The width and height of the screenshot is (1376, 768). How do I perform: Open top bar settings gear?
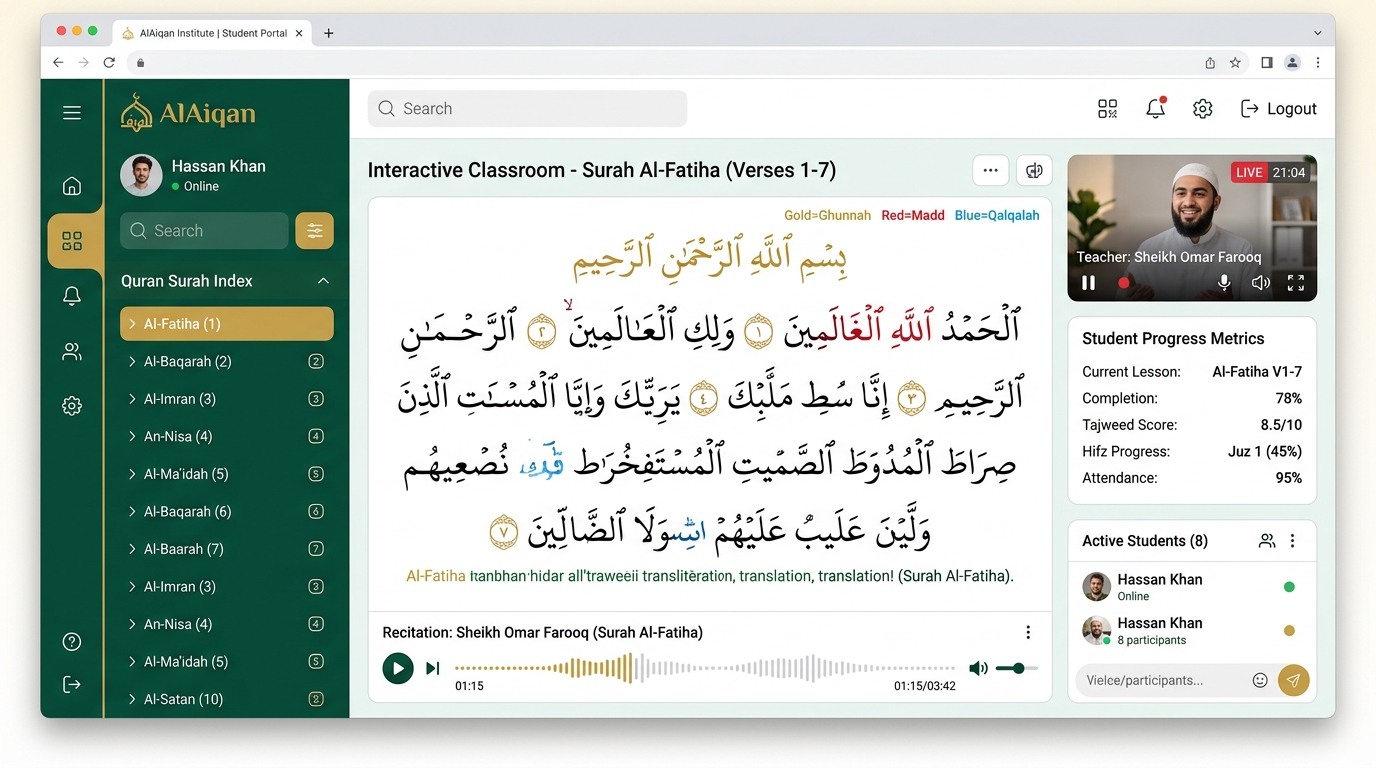point(1203,109)
